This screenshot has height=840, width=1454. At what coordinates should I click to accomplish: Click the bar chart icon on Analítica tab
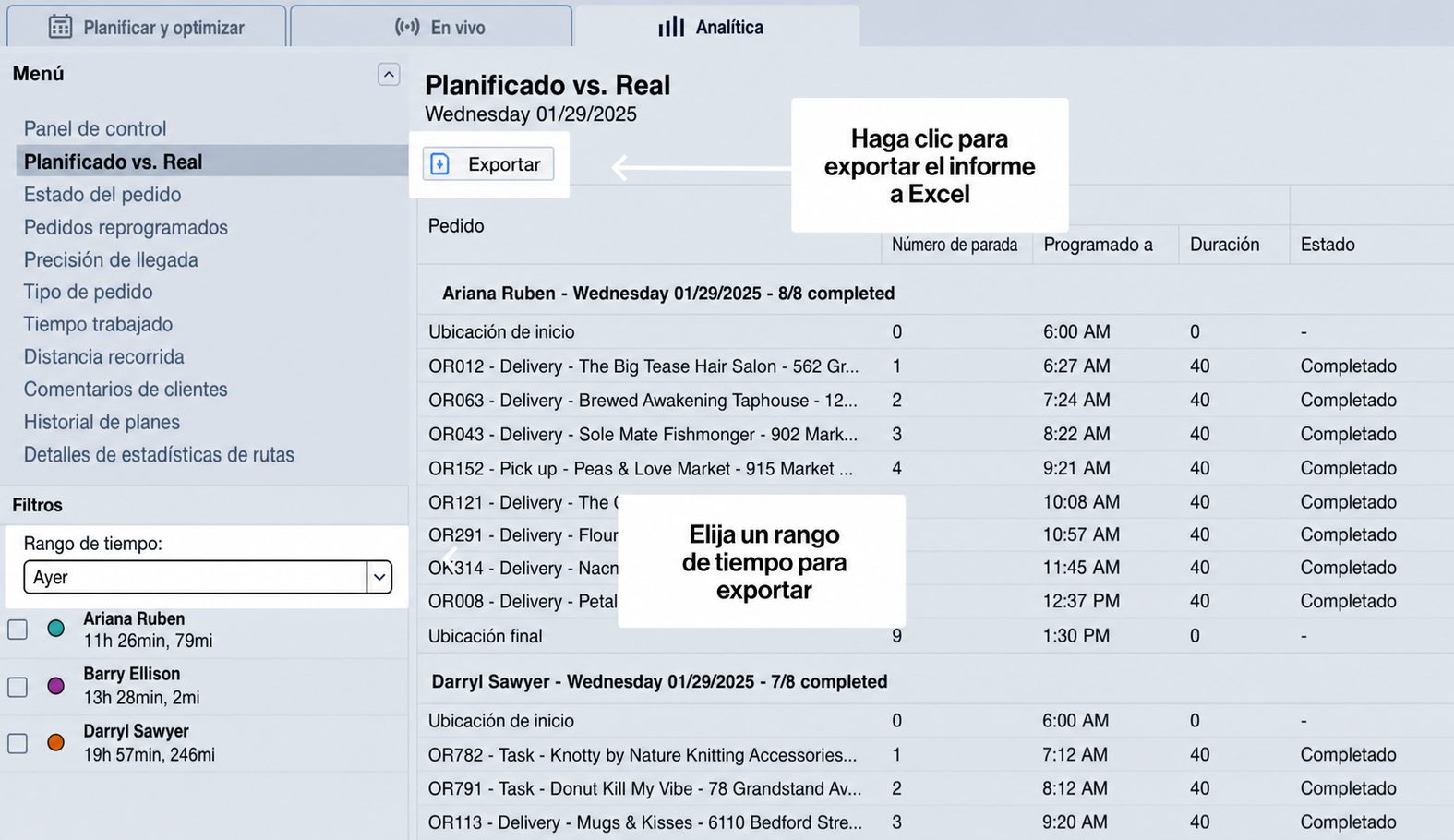pyautogui.click(x=671, y=27)
